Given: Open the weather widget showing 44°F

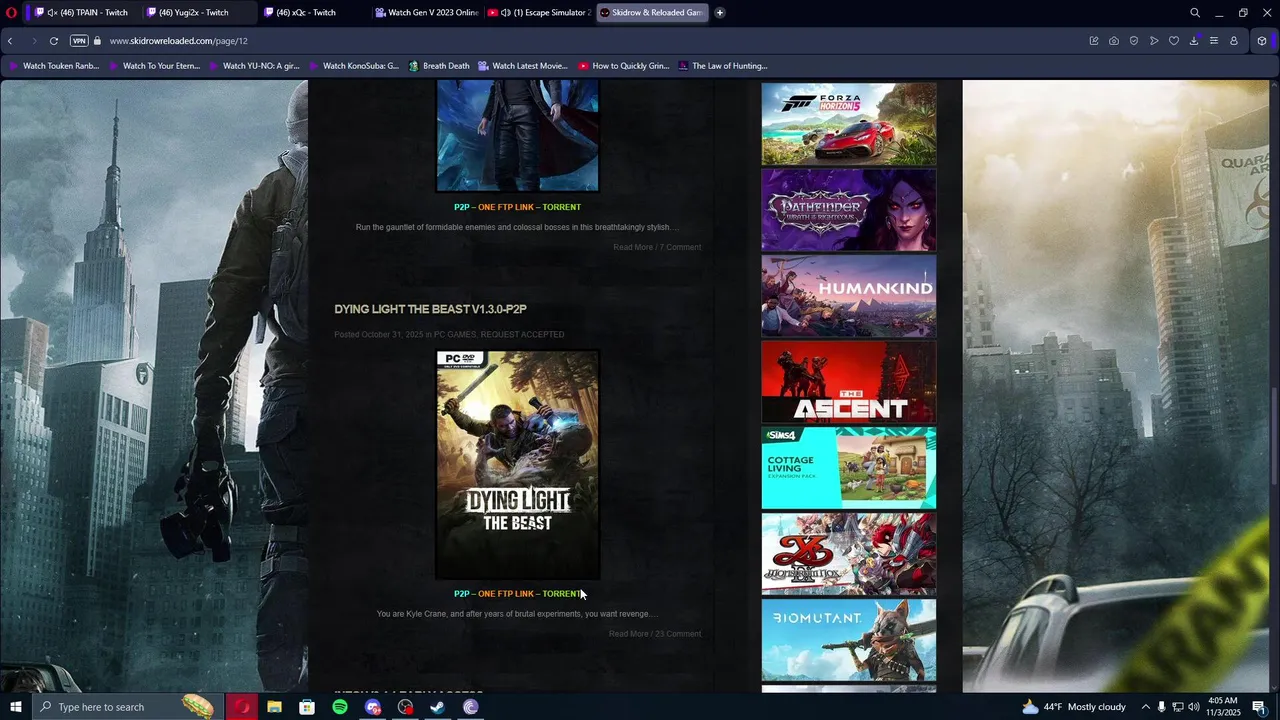Looking at the screenshot, I should click(1074, 707).
